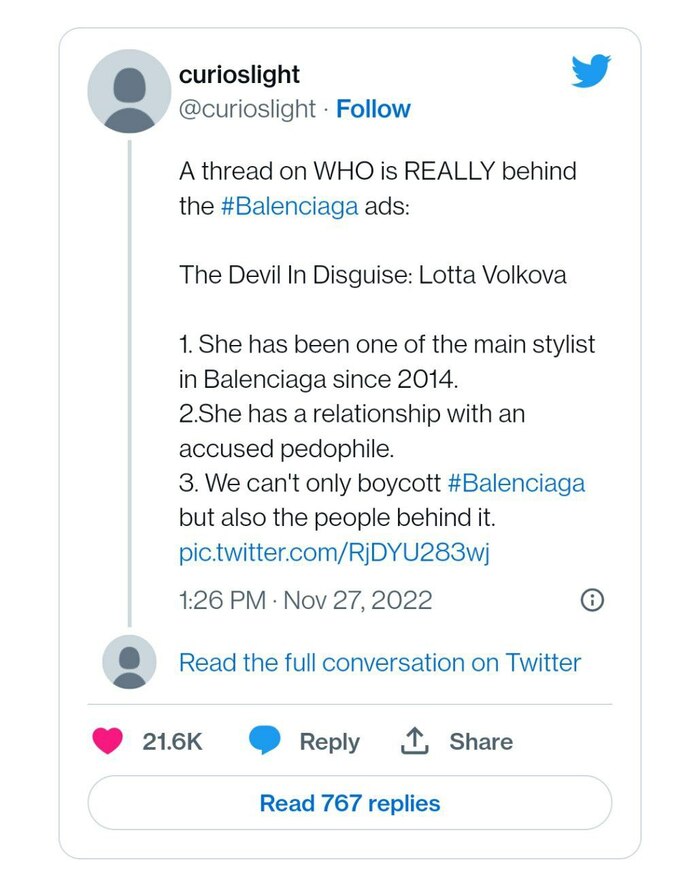Read the full conversation on Twitter
This screenshot has height=871, width=700.
pyautogui.click(x=379, y=662)
